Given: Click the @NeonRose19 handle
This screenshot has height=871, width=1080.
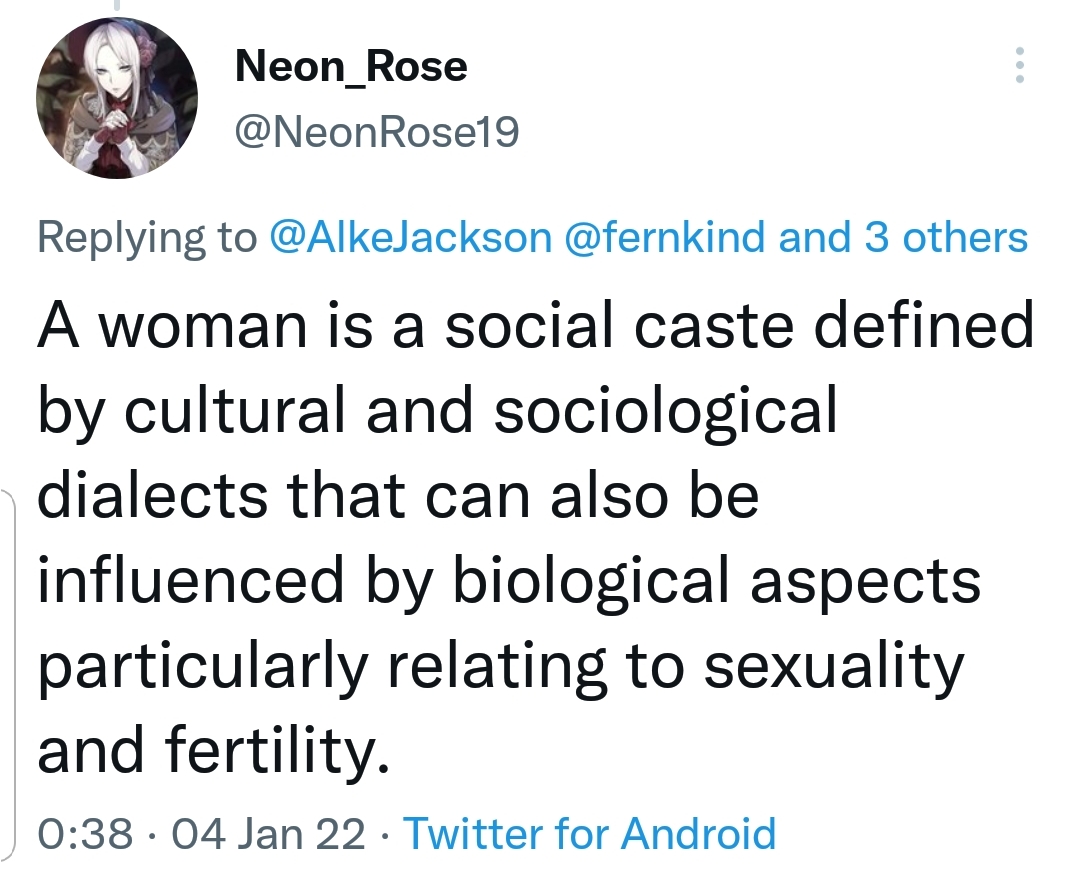Looking at the screenshot, I should [377, 132].
